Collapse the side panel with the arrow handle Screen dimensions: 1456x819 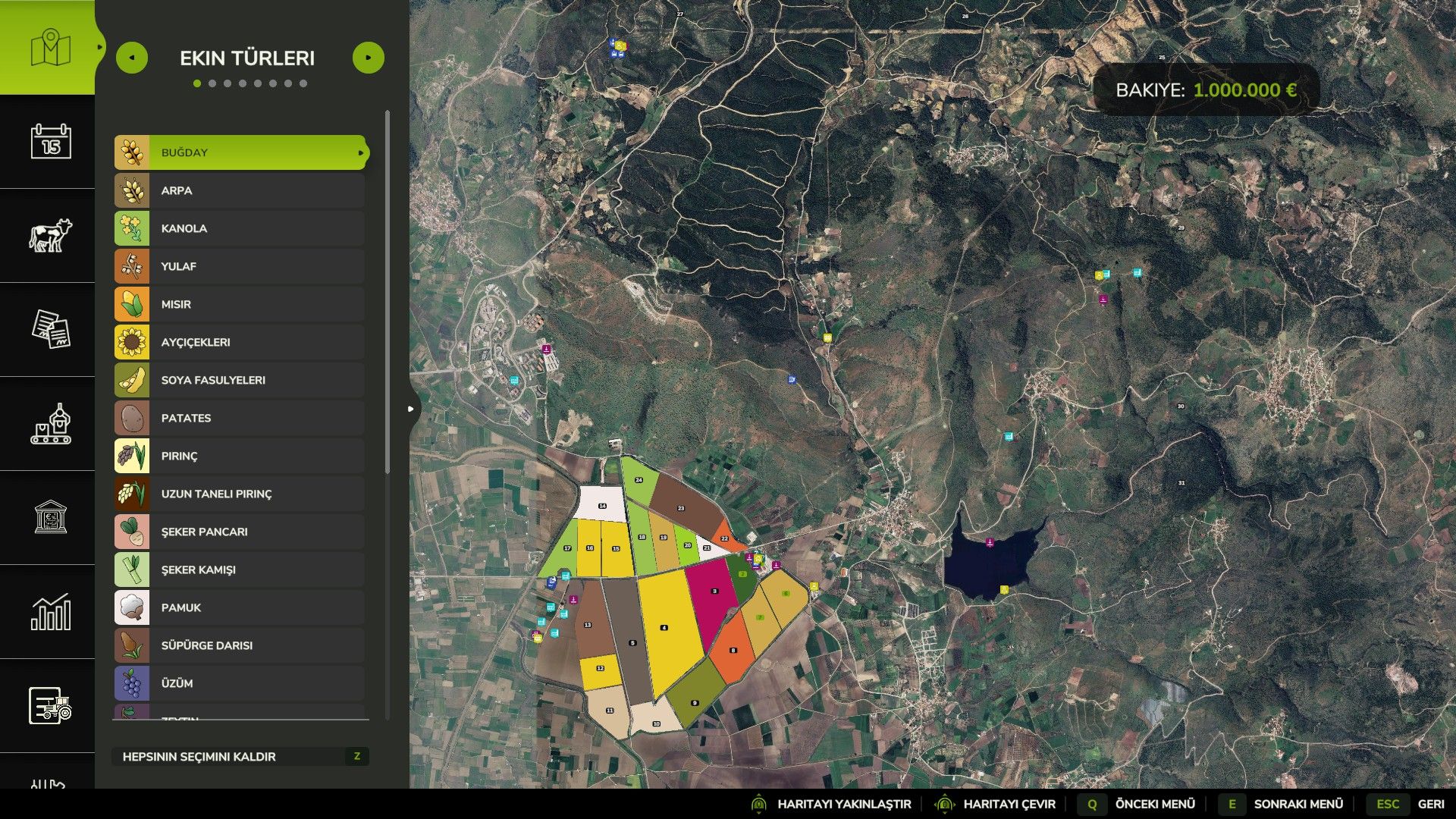[412, 409]
